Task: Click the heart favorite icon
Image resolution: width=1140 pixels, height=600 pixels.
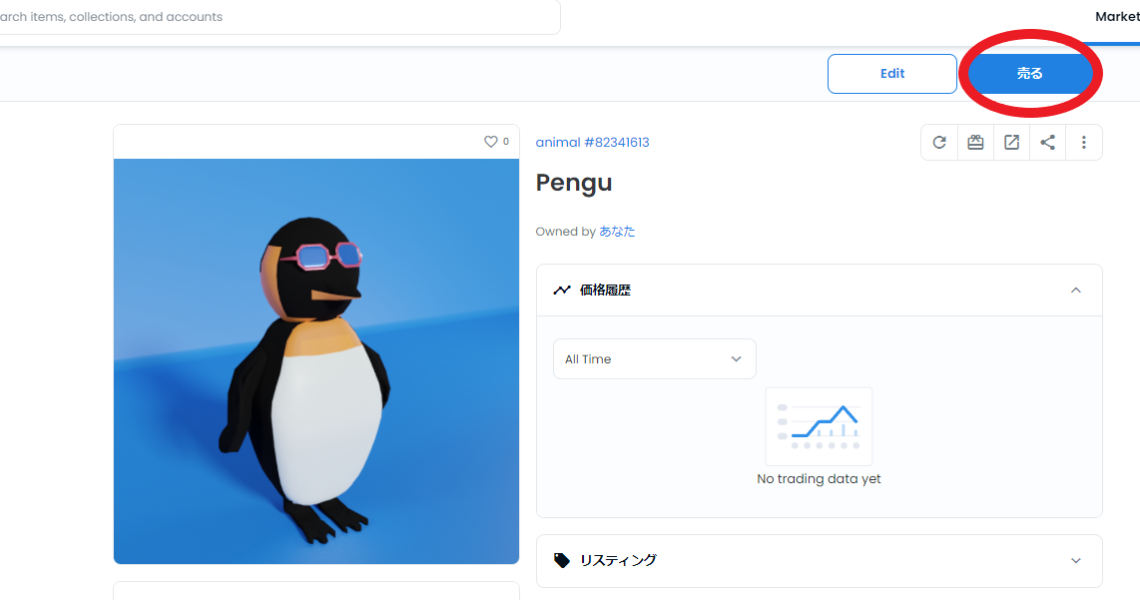Action: pos(491,142)
